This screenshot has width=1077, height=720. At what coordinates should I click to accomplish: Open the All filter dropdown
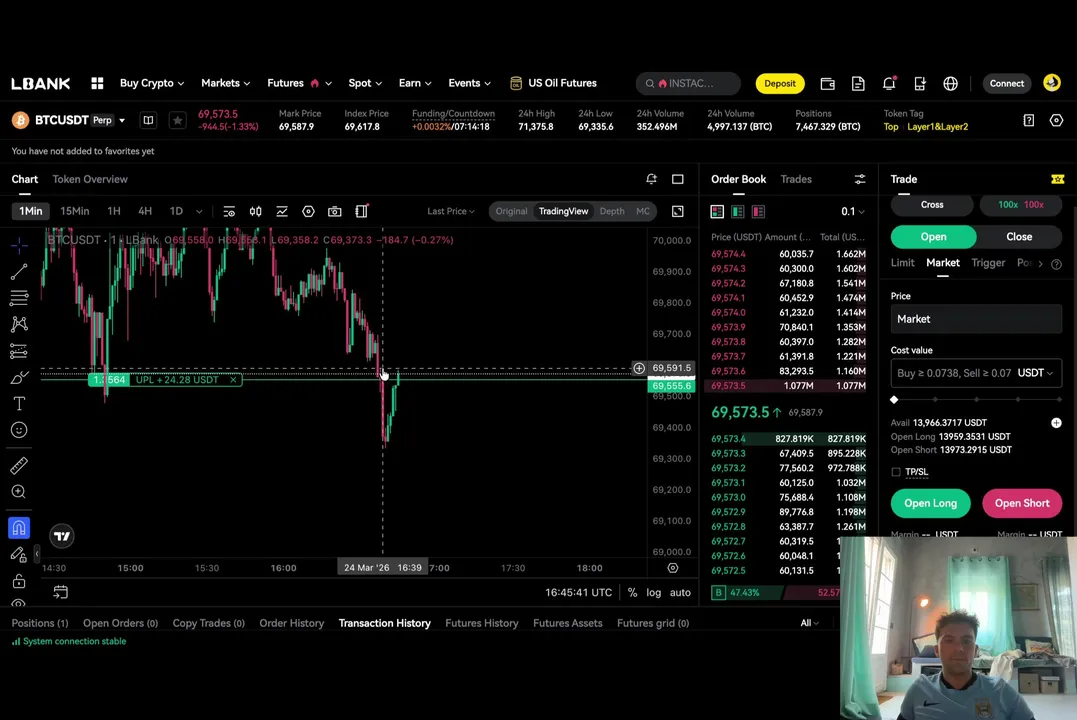click(x=809, y=623)
